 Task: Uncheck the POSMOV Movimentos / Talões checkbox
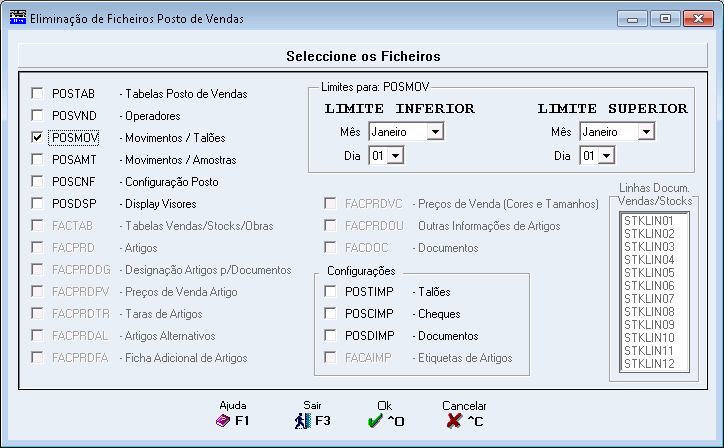click(x=38, y=137)
